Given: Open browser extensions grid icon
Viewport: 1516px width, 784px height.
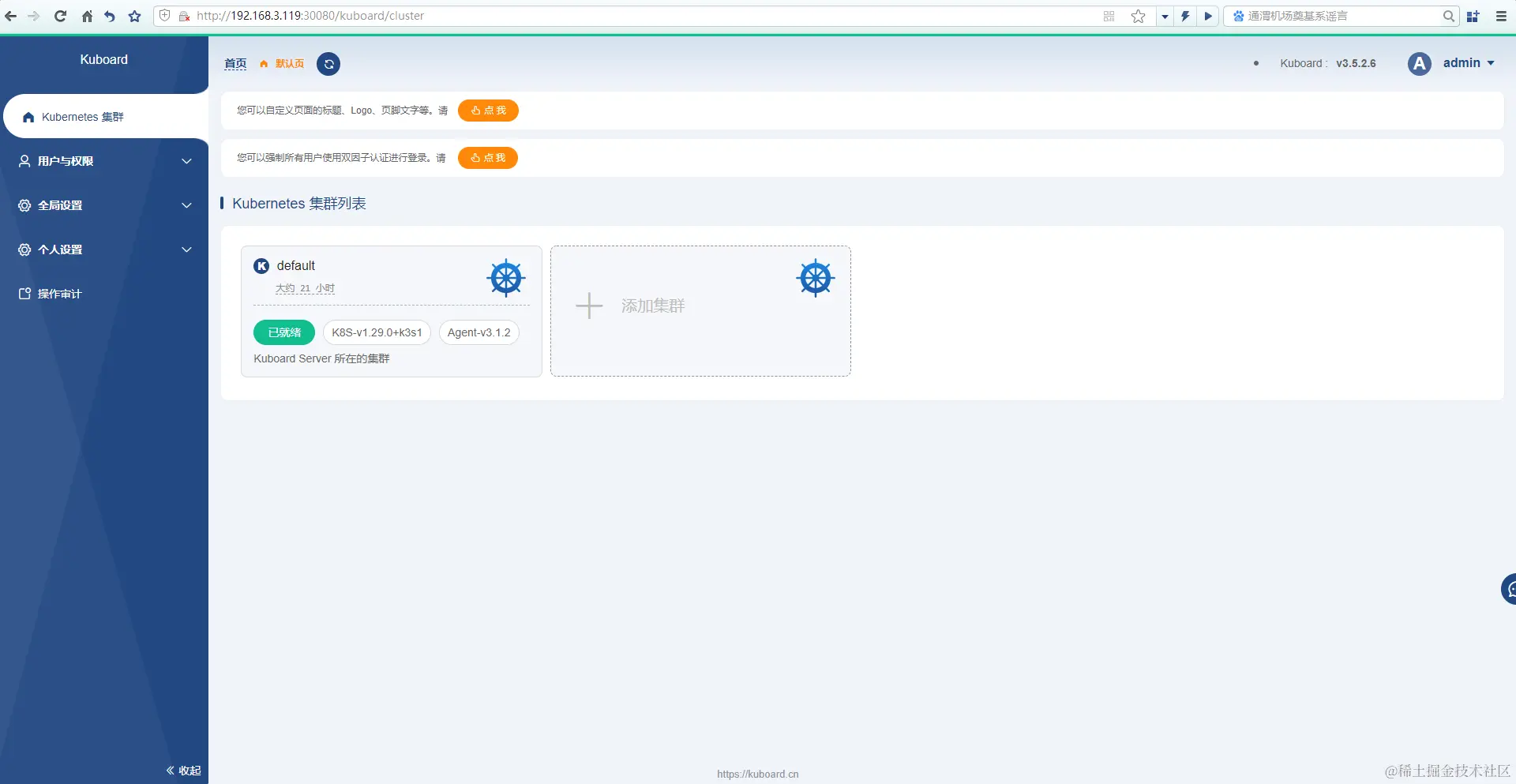Looking at the screenshot, I should [x=1473, y=16].
